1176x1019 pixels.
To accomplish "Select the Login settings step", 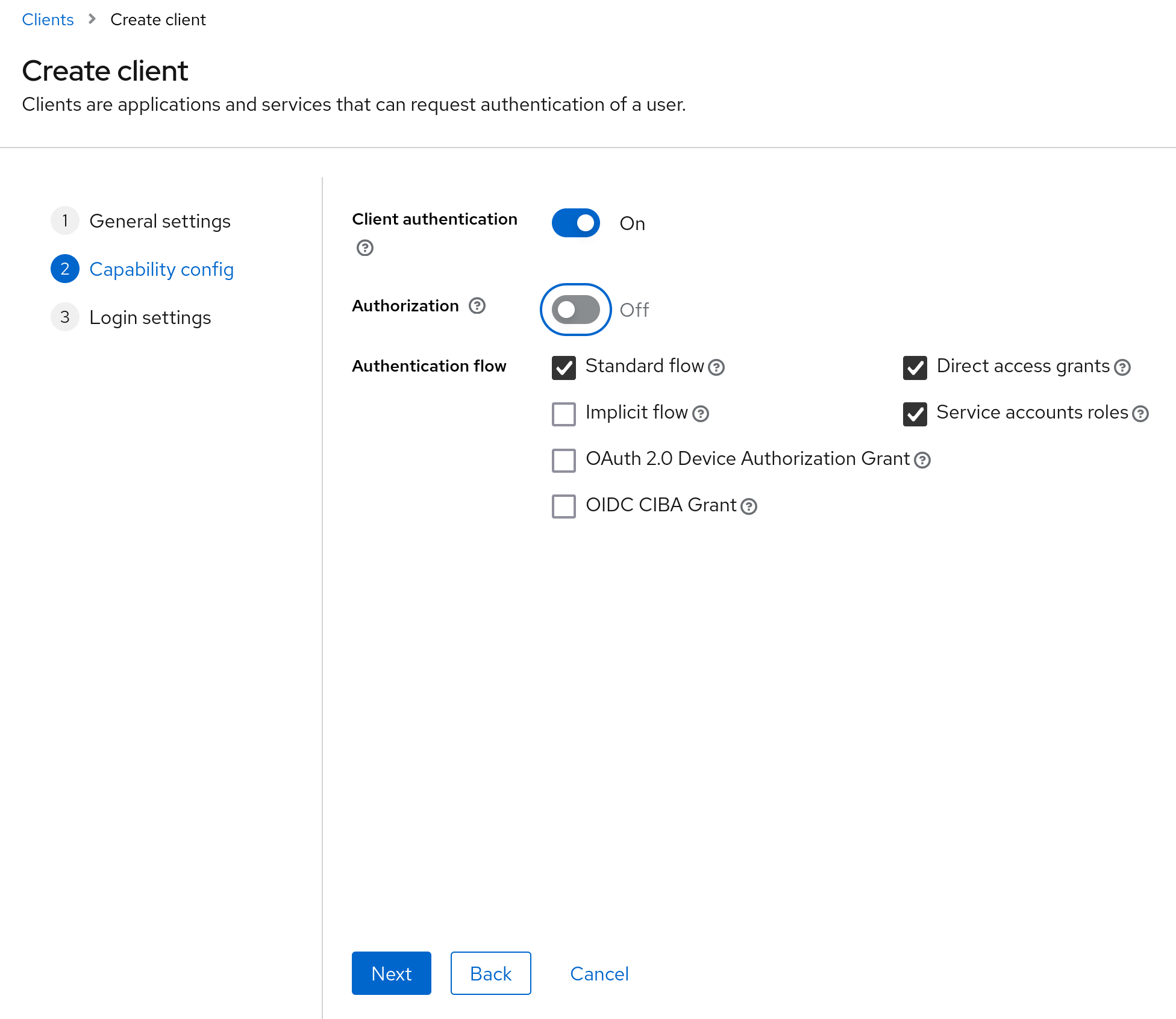I will pos(149,317).
